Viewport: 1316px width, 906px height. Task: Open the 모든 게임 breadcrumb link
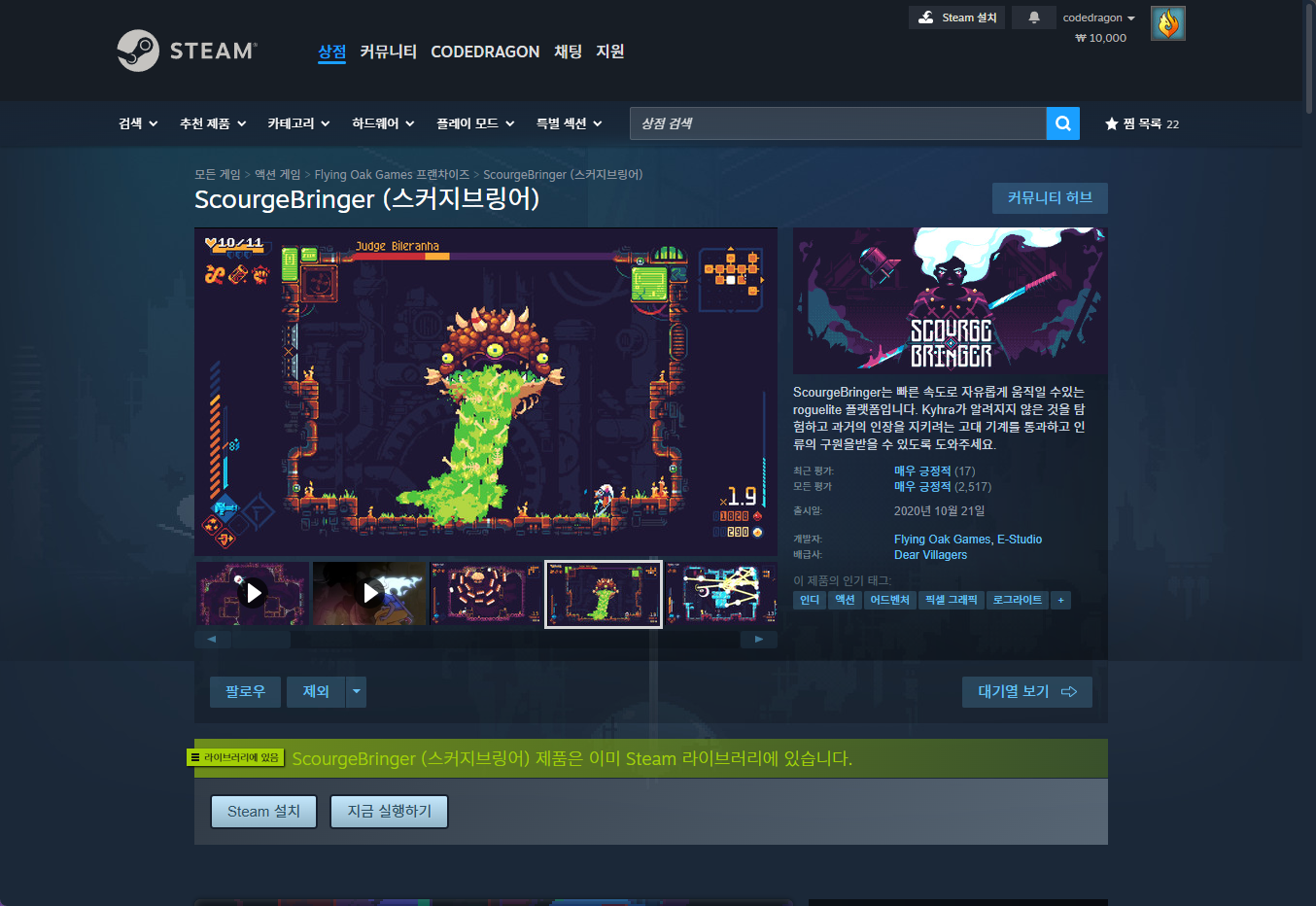pos(218,175)
